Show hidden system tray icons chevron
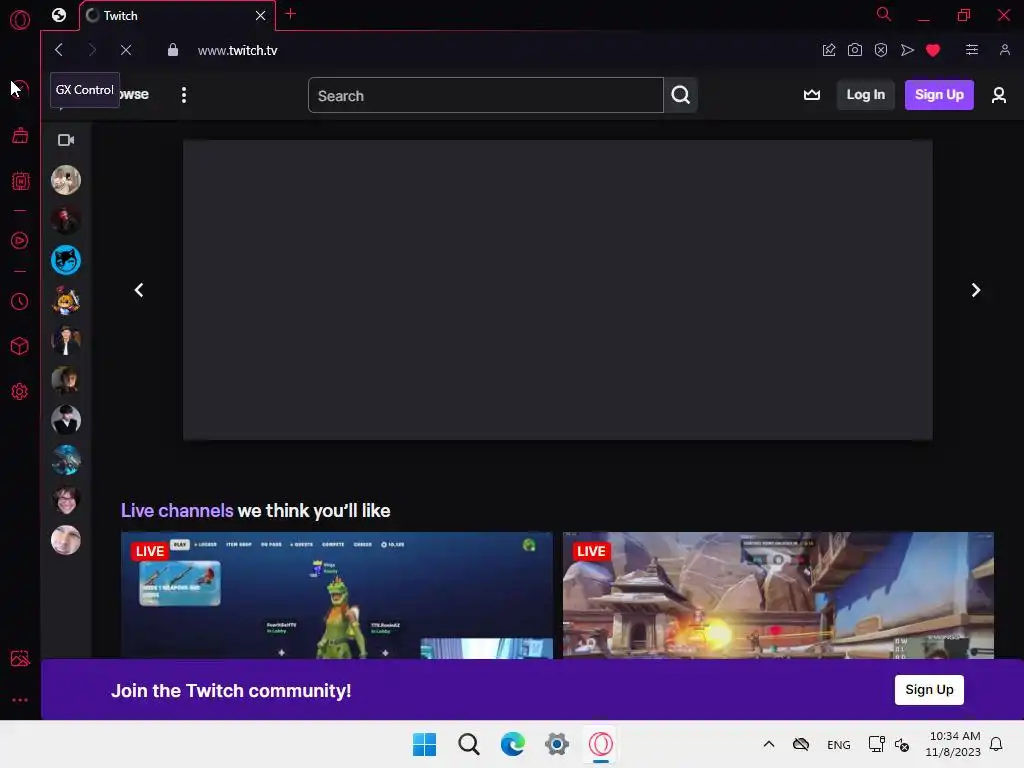Screen dimensions: 1024x768 769,744
